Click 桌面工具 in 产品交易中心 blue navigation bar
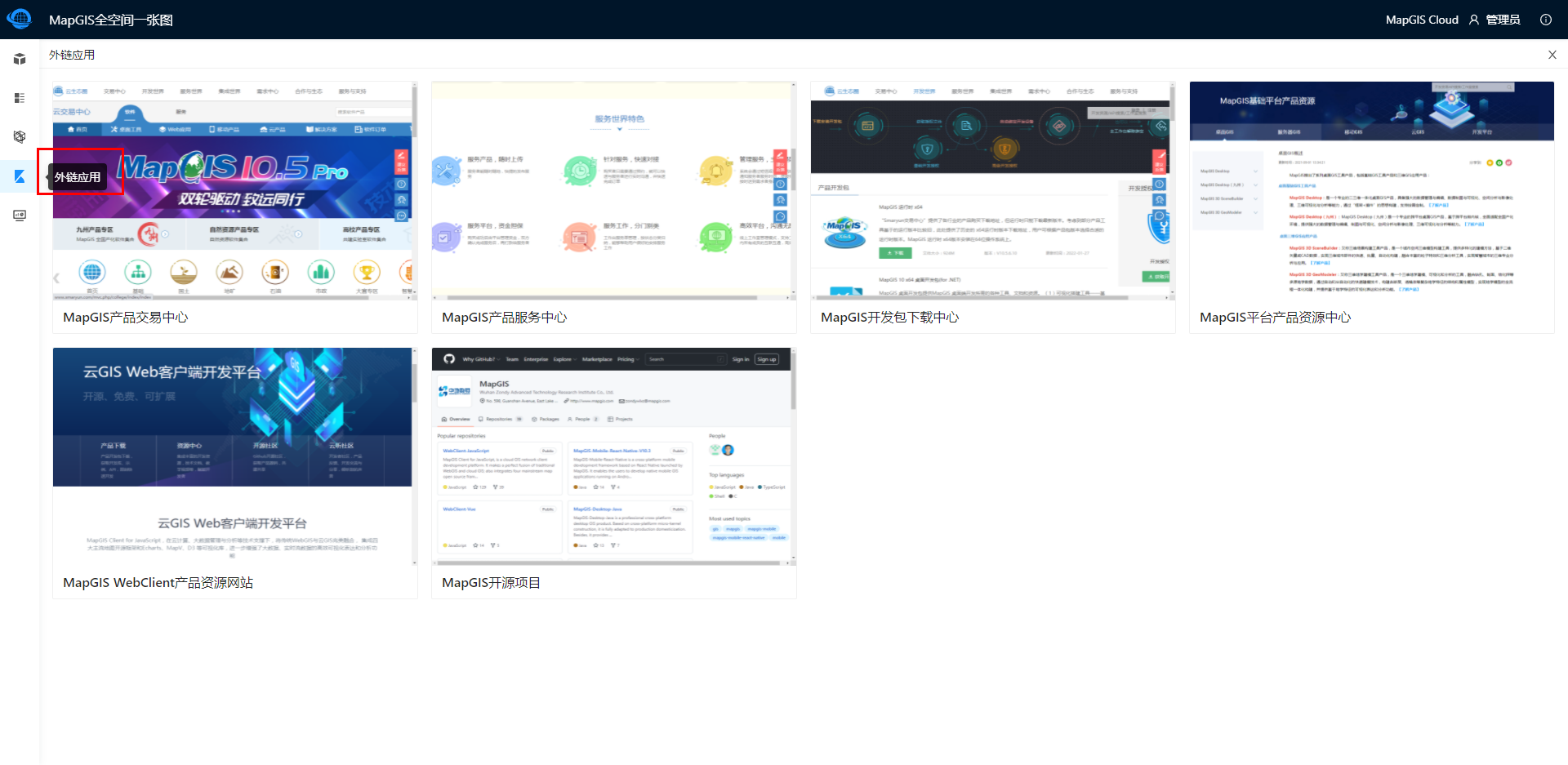This screenshot has height=765, width=1568. point(126,130)
